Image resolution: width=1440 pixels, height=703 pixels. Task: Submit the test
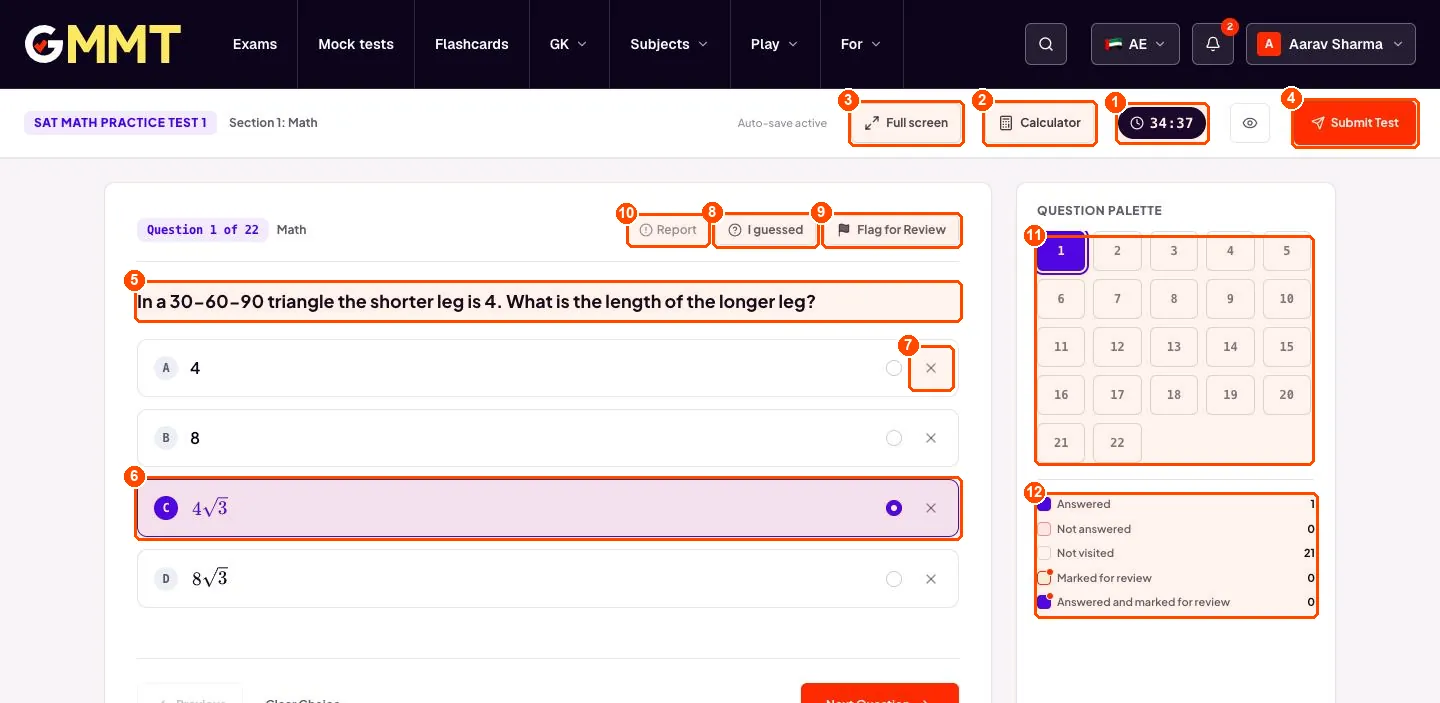click(1355, 123)
